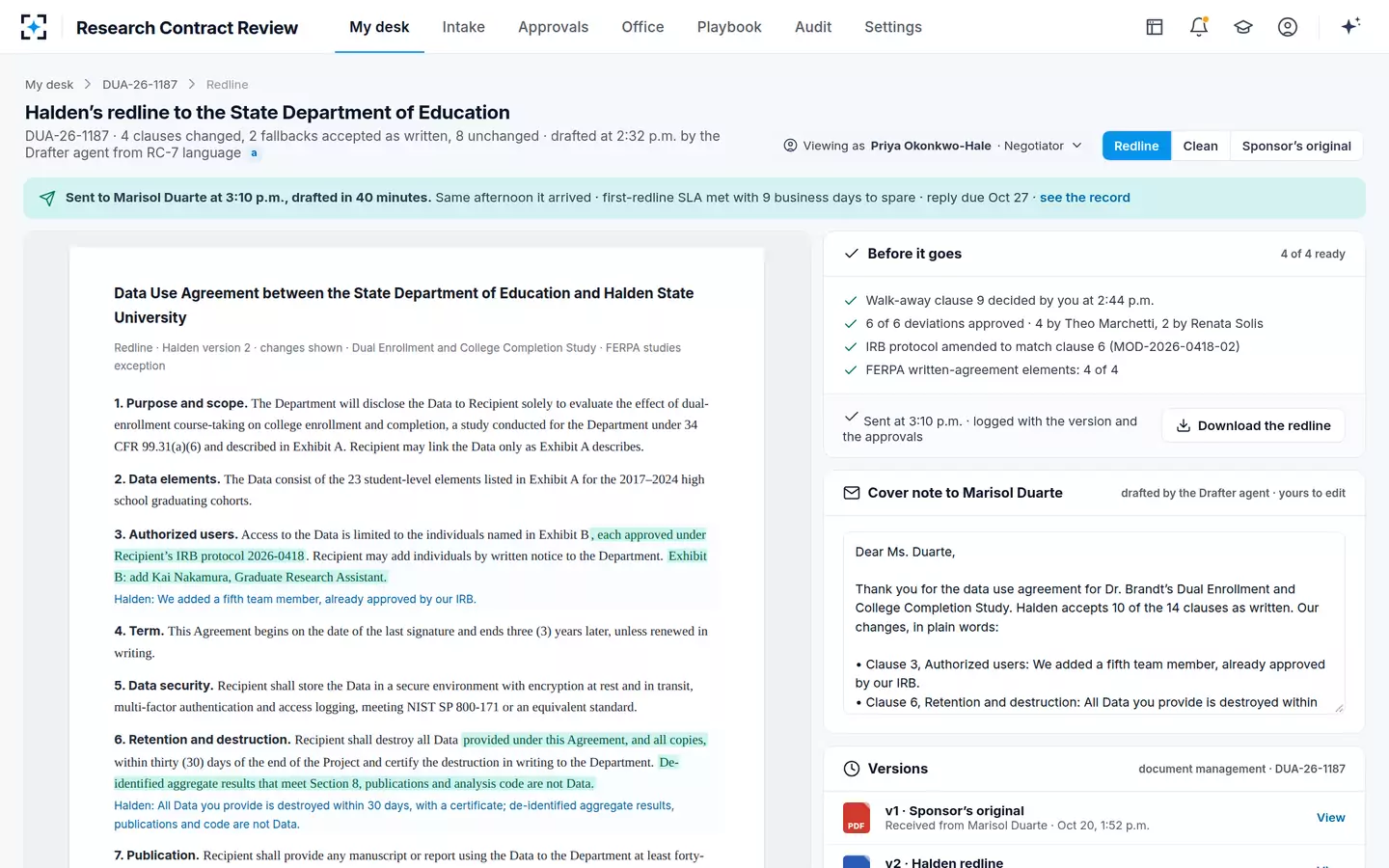Grab the cover note resize handle
Image resolution: width=1389 pixels, height=868 pixels.
(x=1339, y=708)
